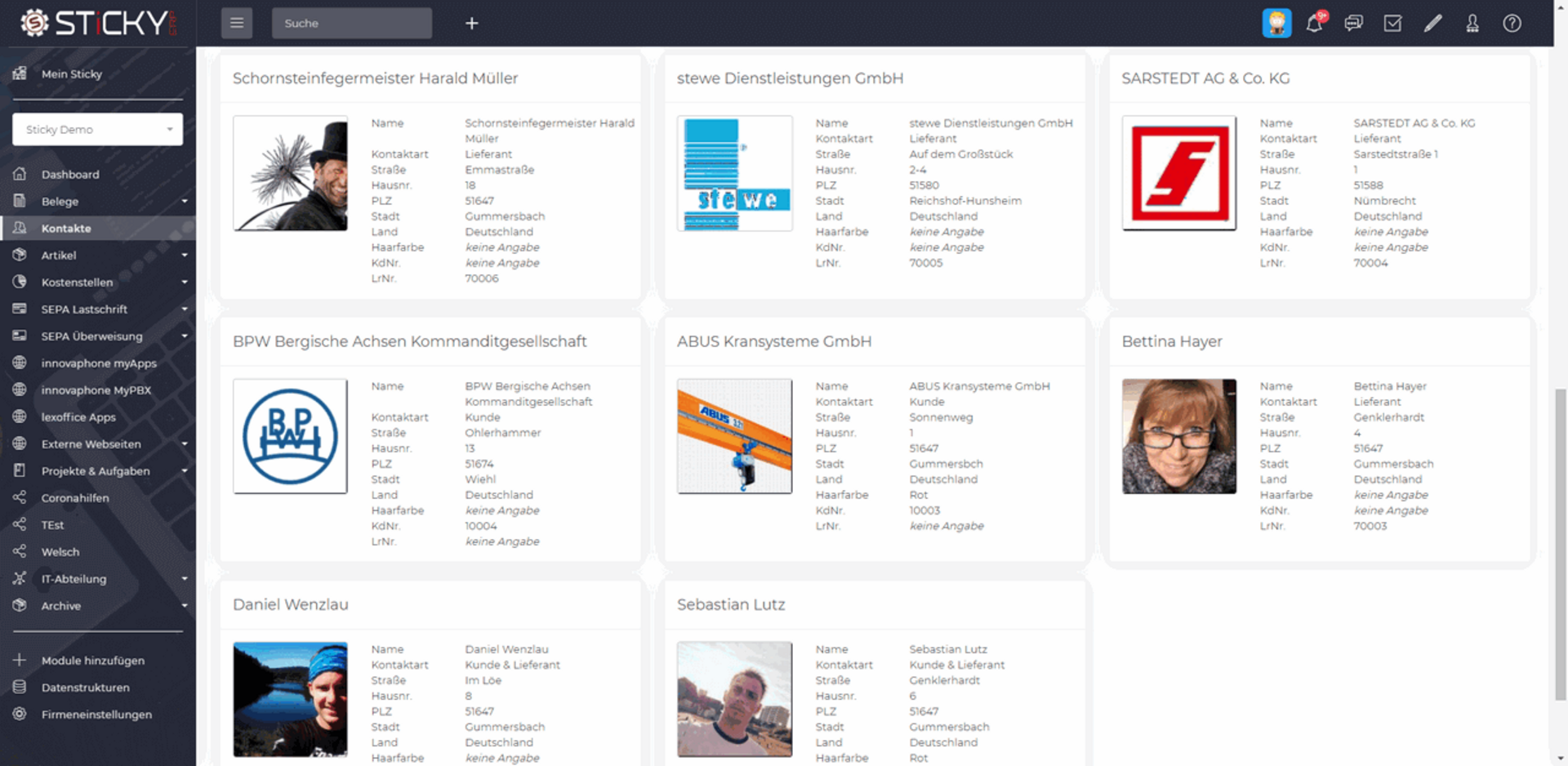The height and width of the screenshot is (766, 1568).
Task: Click into the Suche search field
Action: pyautogui.click(x=351, y=24)
